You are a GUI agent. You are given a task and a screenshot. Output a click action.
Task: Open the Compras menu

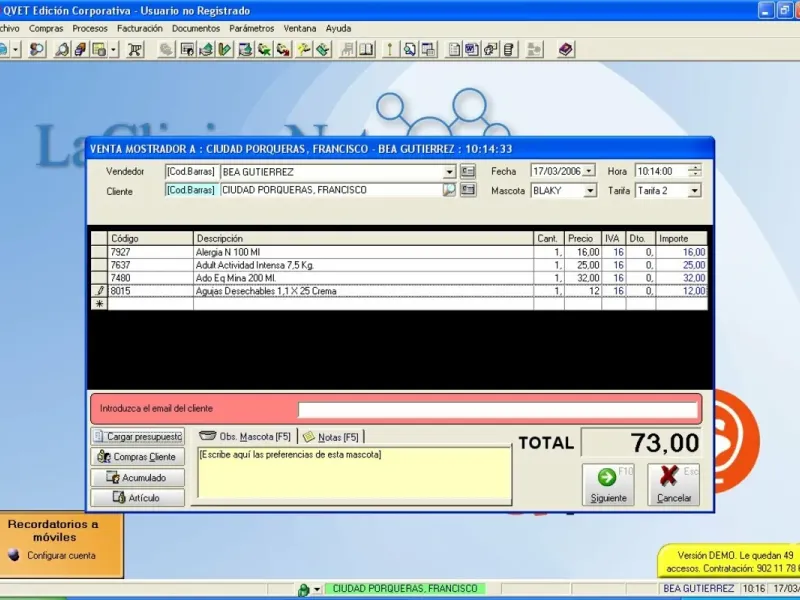tap(46, 29)
